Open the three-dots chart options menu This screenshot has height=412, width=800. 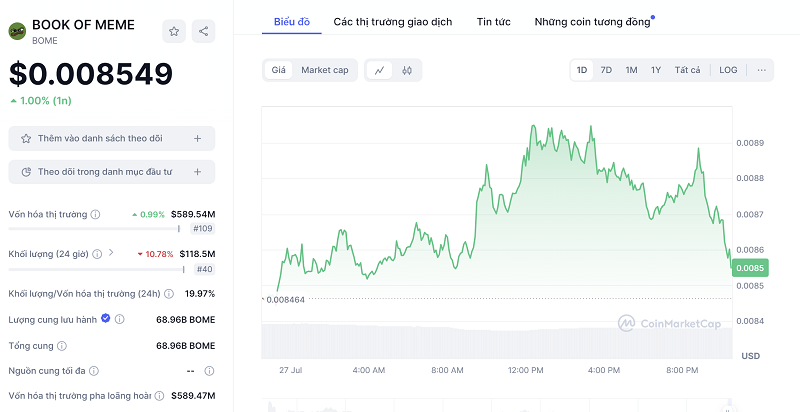762,70
